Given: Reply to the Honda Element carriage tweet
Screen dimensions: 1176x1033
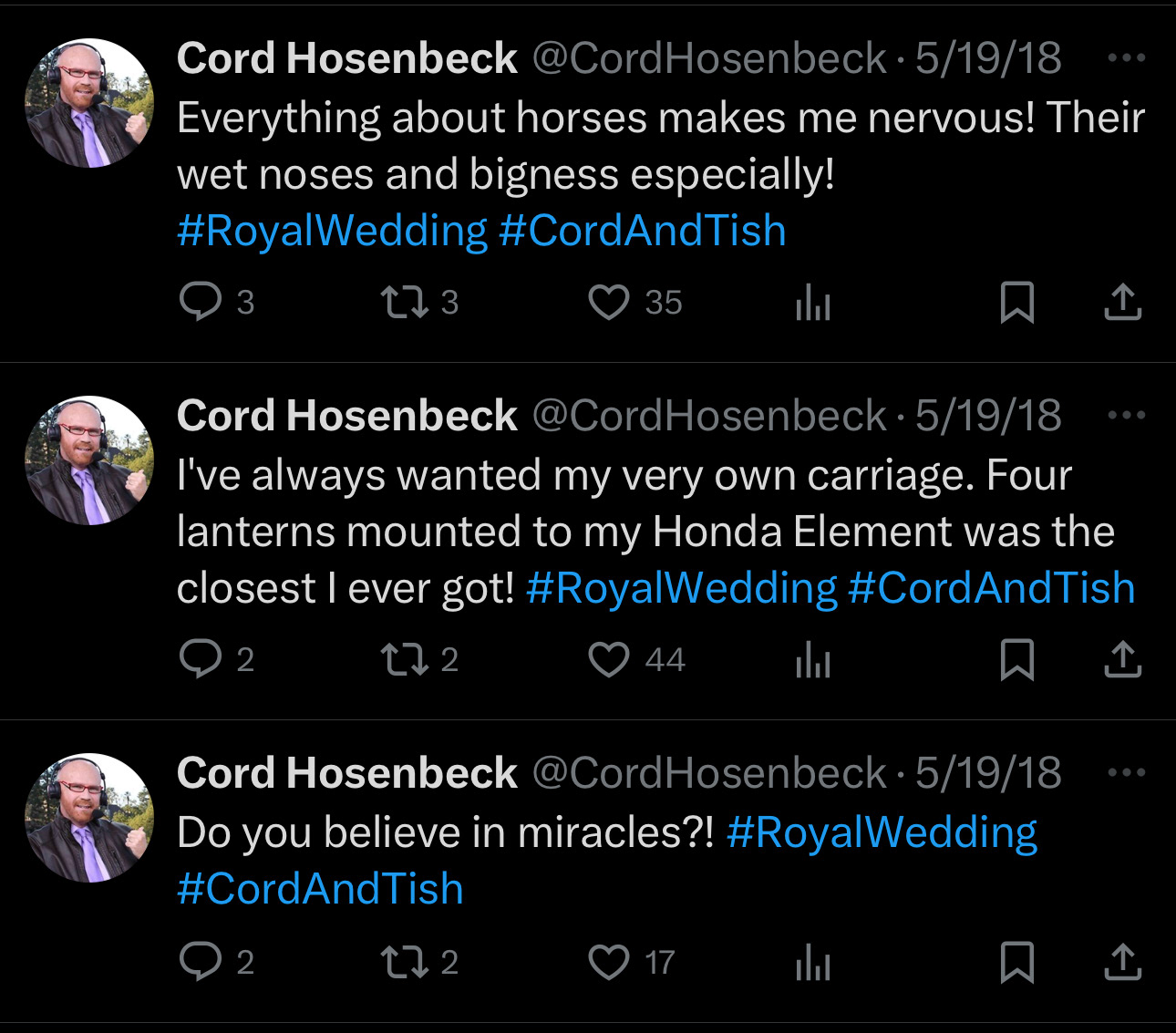Looking at the screenshot, I should 201,659.
